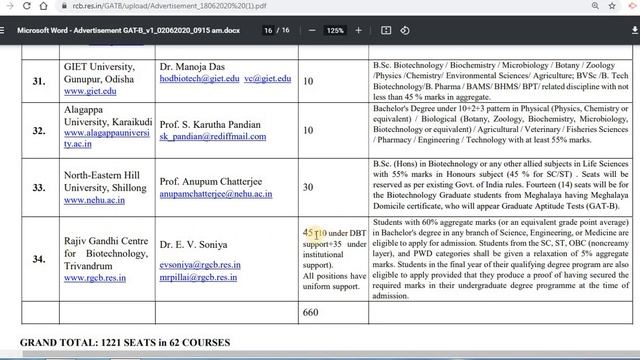This screenshot has width=640, height=360.
Task: Click row number 33.
Action: (x=39, y=188)
